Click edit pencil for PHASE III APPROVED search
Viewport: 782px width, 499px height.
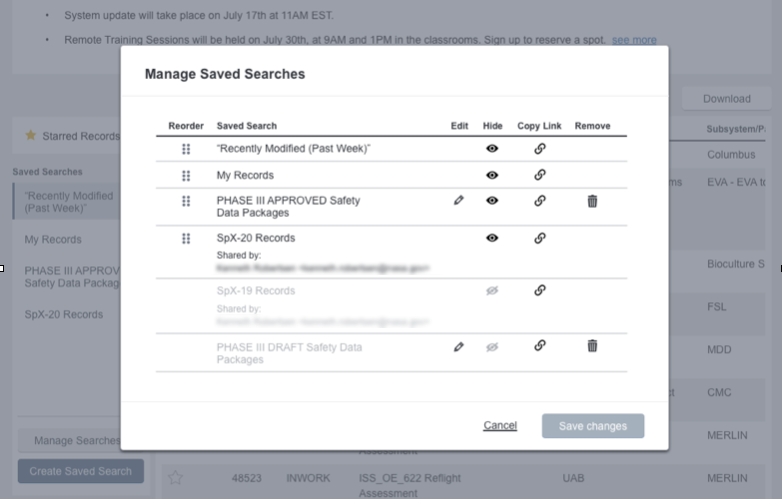click(x=459, y=201)
